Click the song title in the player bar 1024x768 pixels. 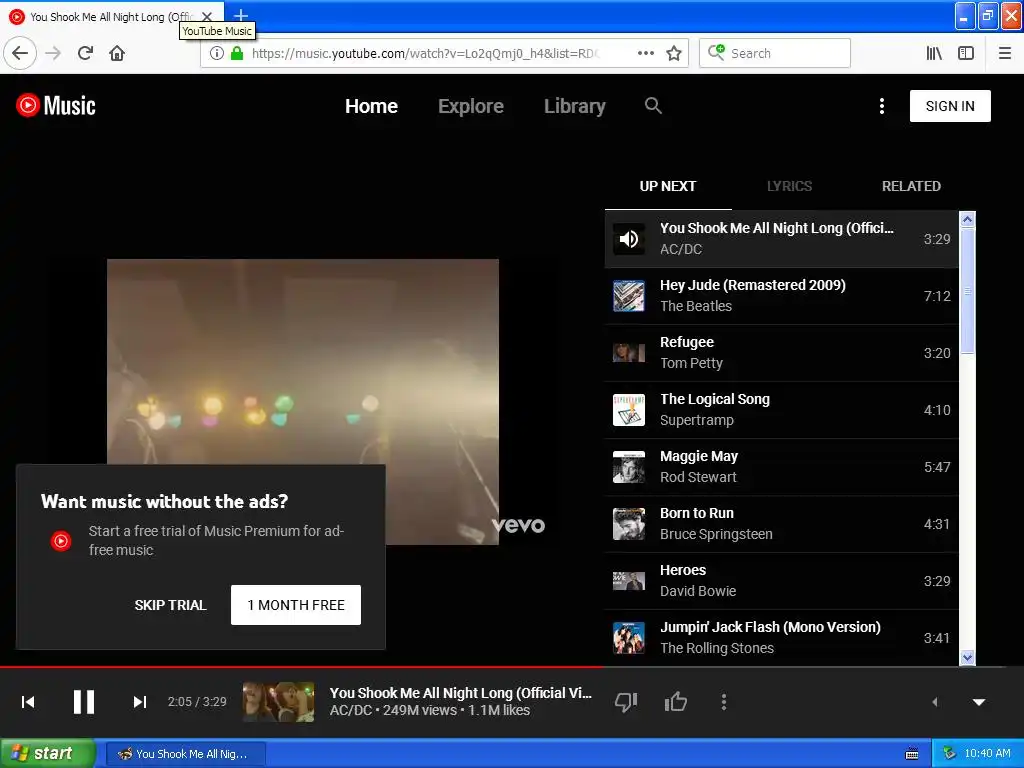(460, 693)
